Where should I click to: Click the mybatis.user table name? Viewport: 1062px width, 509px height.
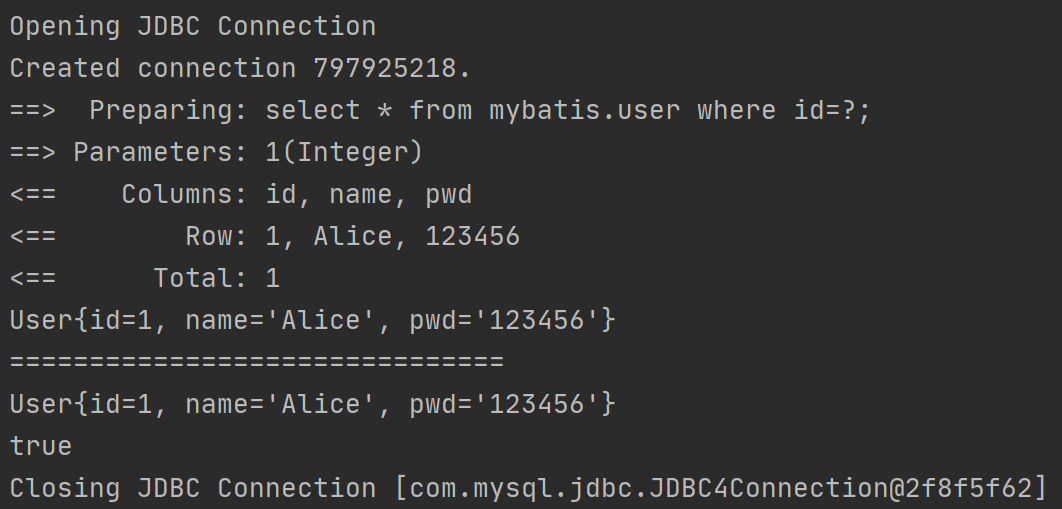[x=585, y=110]
